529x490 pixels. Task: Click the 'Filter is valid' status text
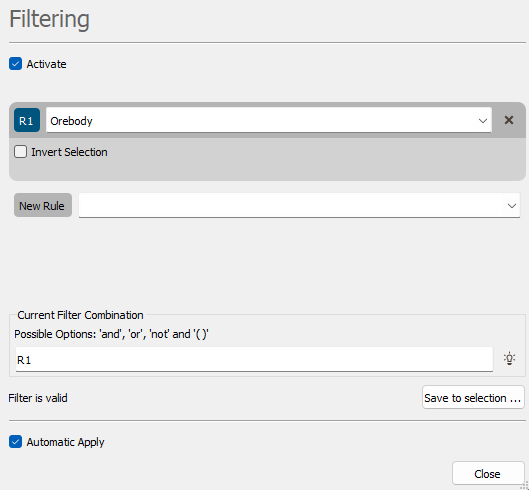[38, 398]
